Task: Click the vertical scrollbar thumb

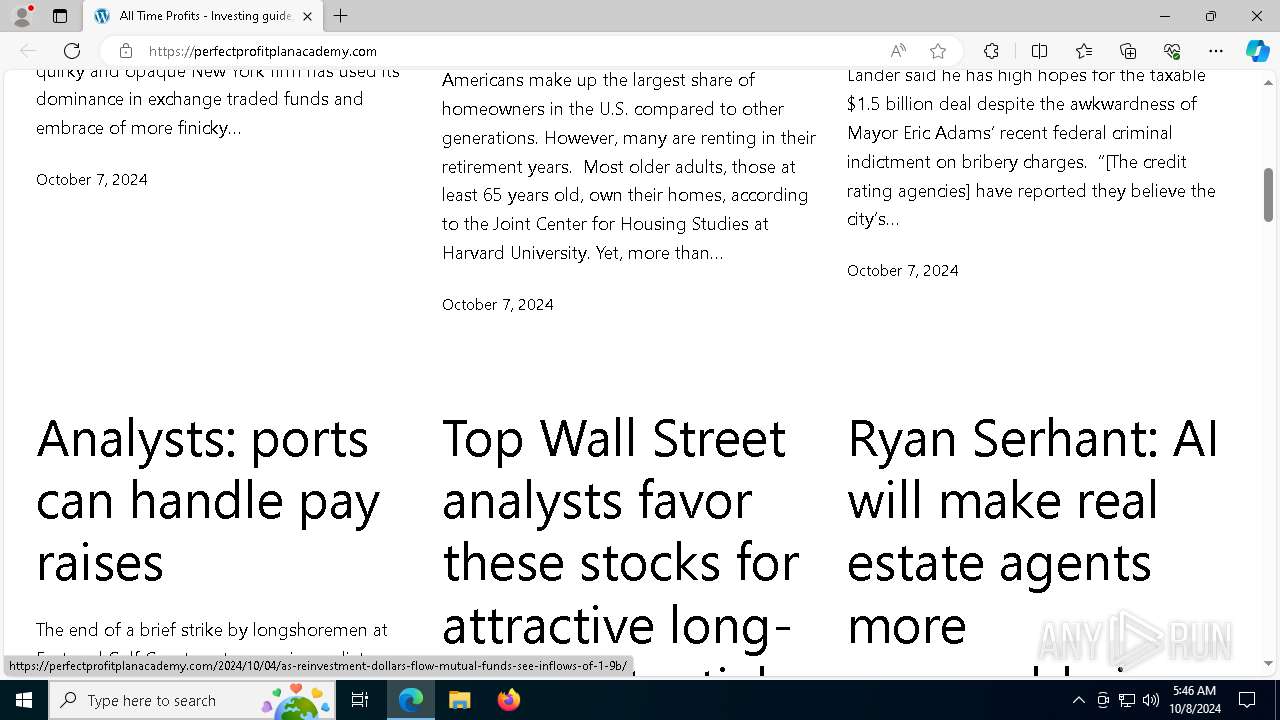Action: (x=1268, y=195)
